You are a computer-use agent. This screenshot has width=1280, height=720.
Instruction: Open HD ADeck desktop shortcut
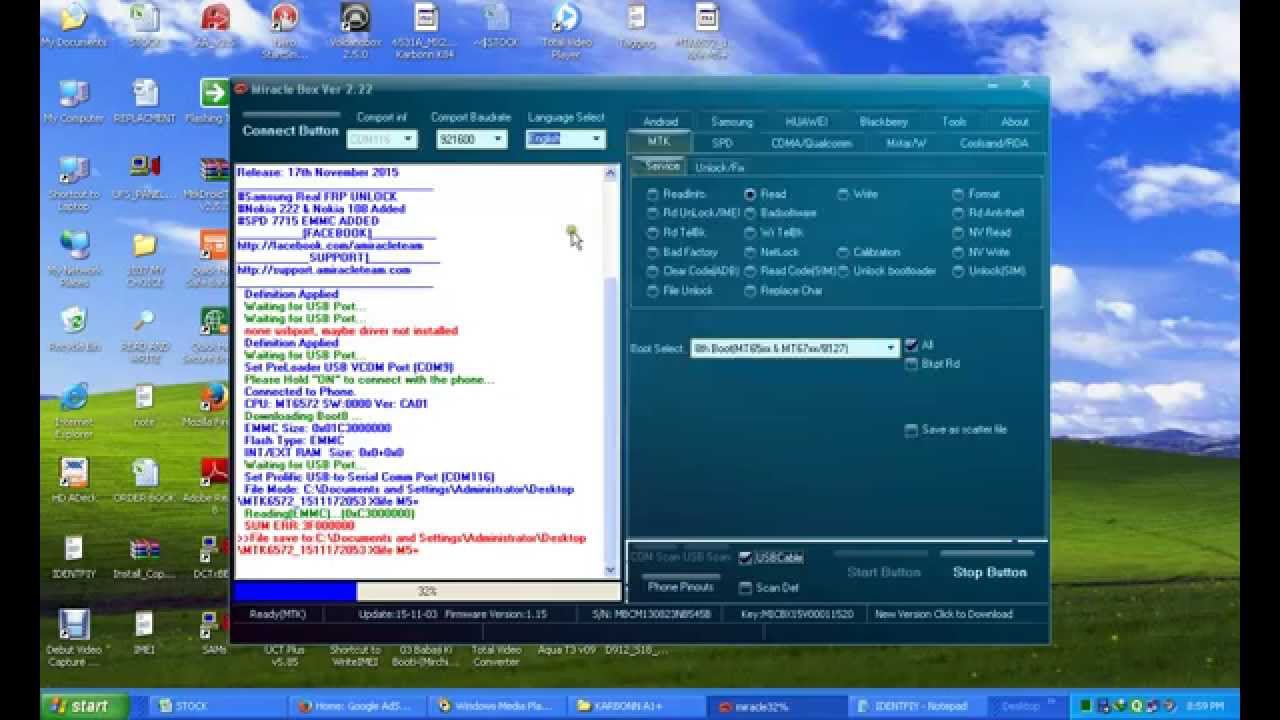(x=73, y=481)
